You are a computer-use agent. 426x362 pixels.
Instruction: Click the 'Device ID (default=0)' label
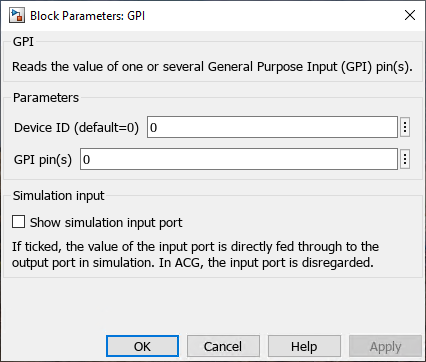tap(76, 128)
